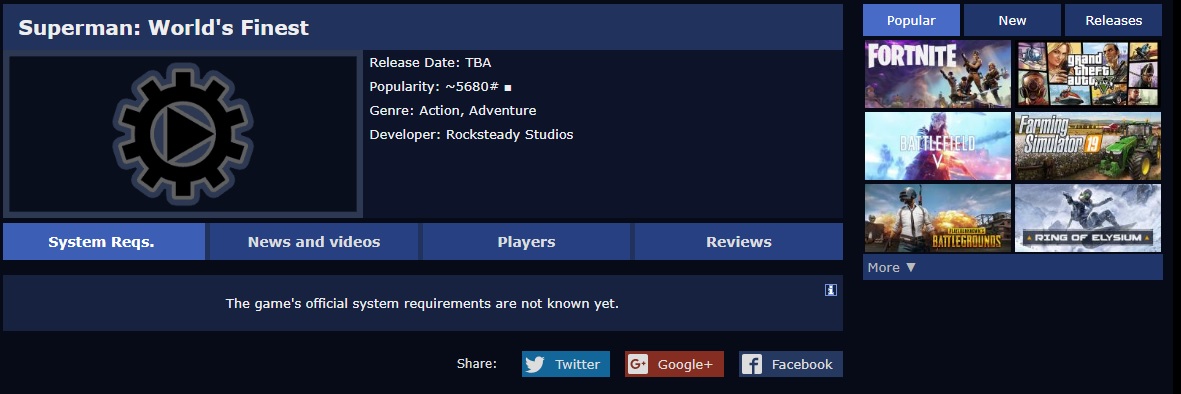Click the Google+ logo icon
The height and width of the screenshot is (394, 1181).
(x=638, y=365)
